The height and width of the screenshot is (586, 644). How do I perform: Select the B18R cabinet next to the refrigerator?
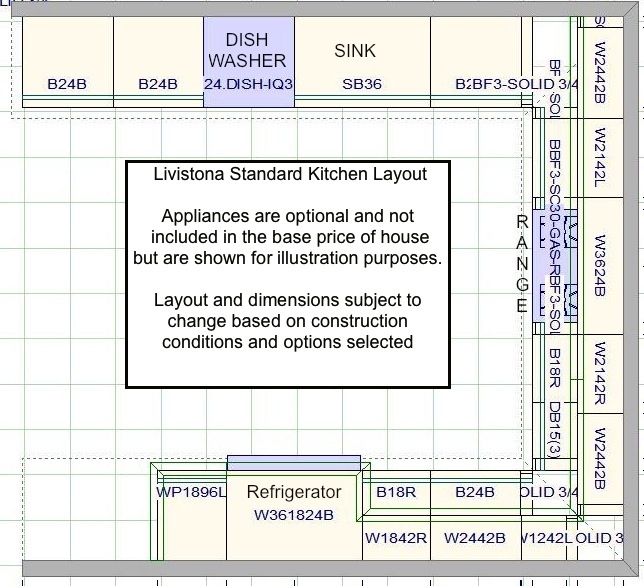pyautogui.click(x=396, y=492)
